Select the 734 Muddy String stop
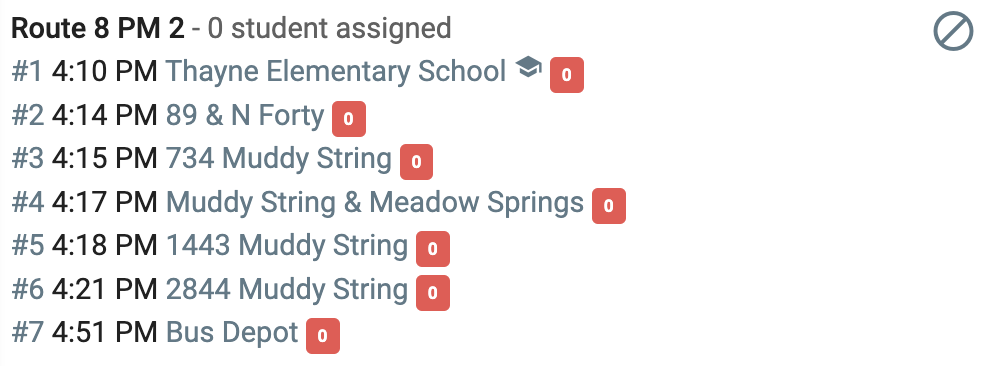Image resolution: width=984 pixels, height=366 pixels. (x=279, y=159)
